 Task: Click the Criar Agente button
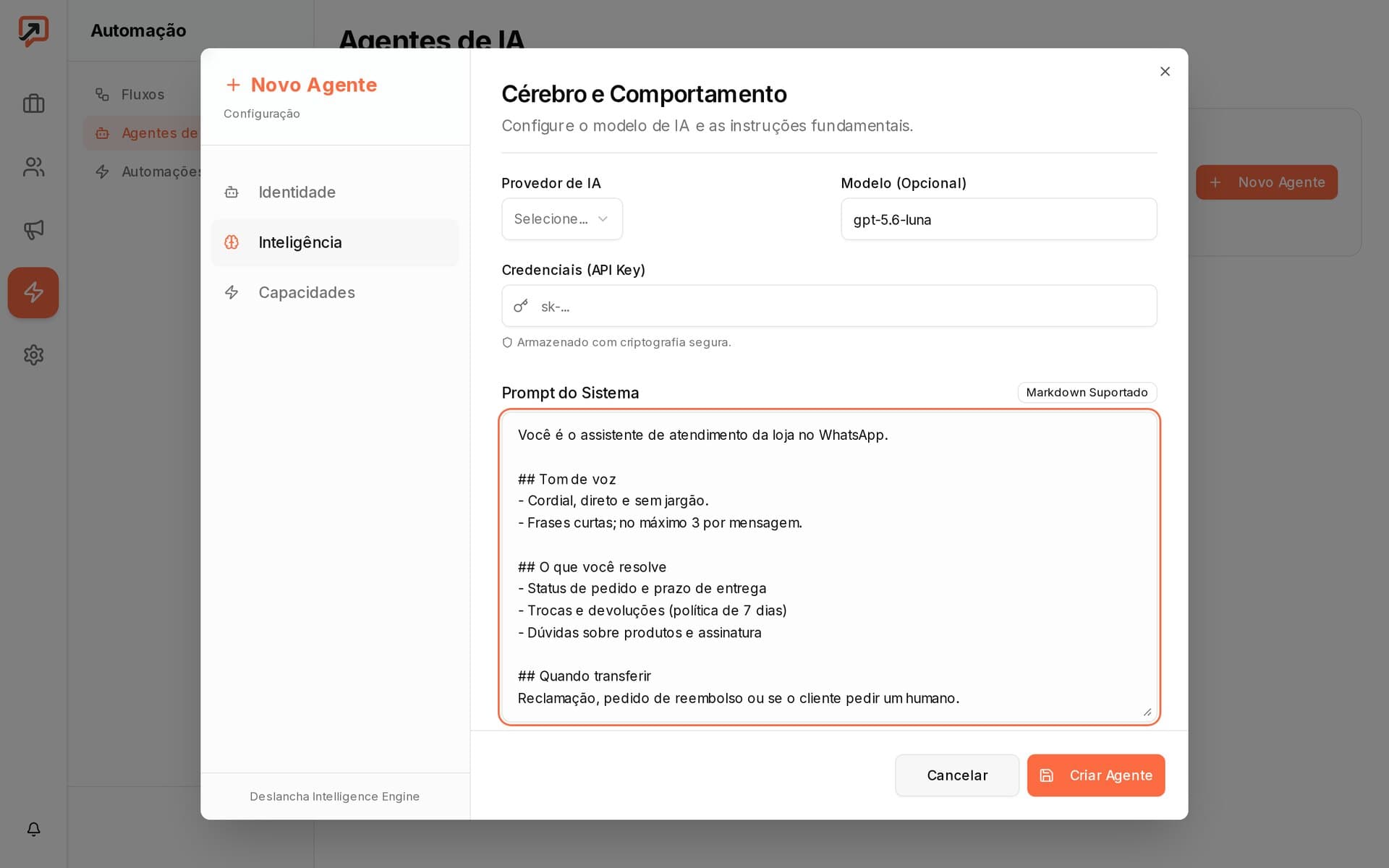[1096, 775]
